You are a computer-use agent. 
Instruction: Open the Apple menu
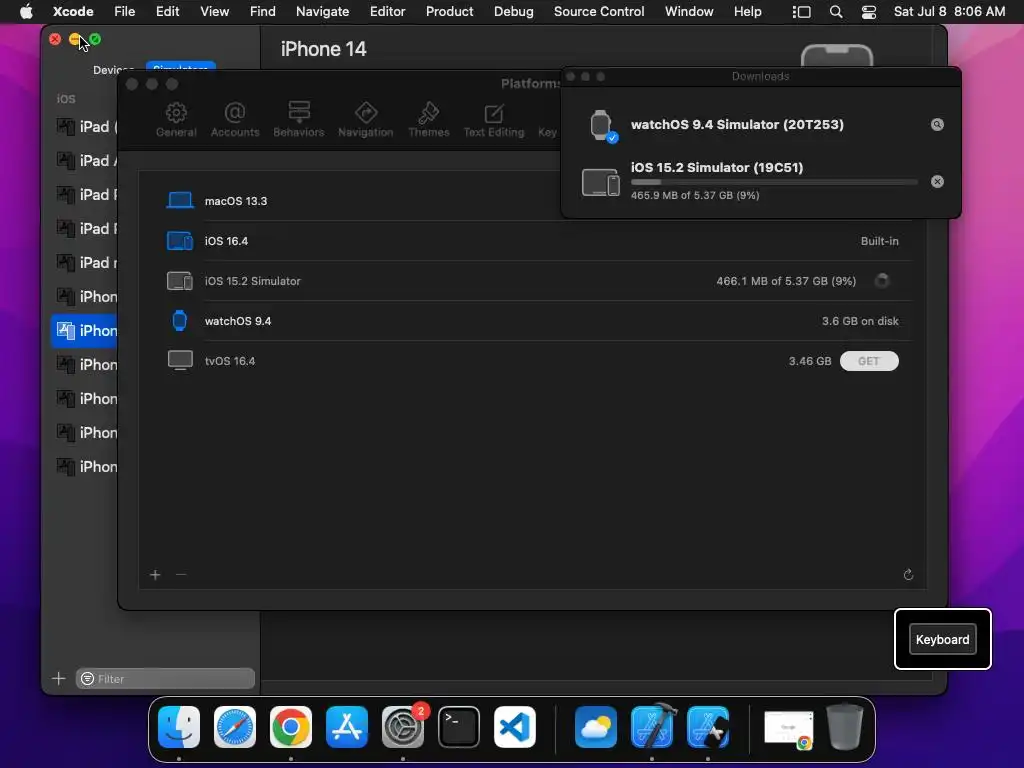pos(25,11)
